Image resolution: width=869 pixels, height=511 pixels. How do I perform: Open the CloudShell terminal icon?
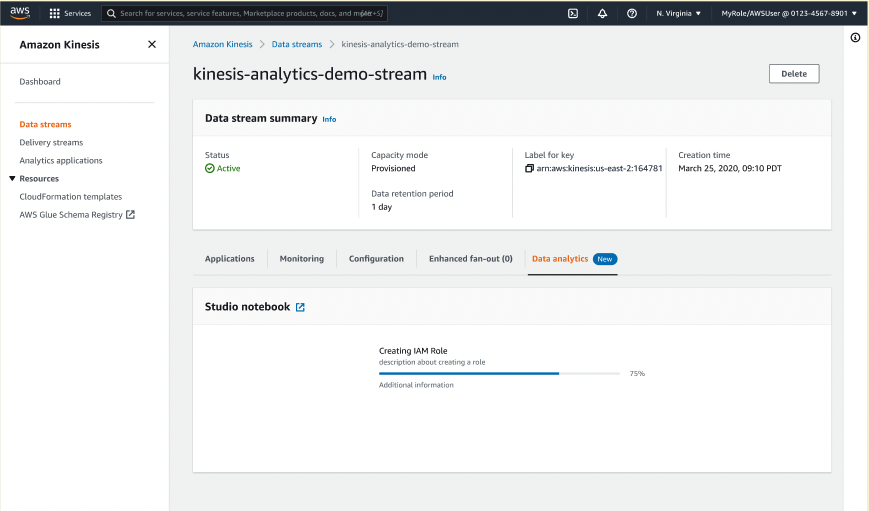[573, 13]
